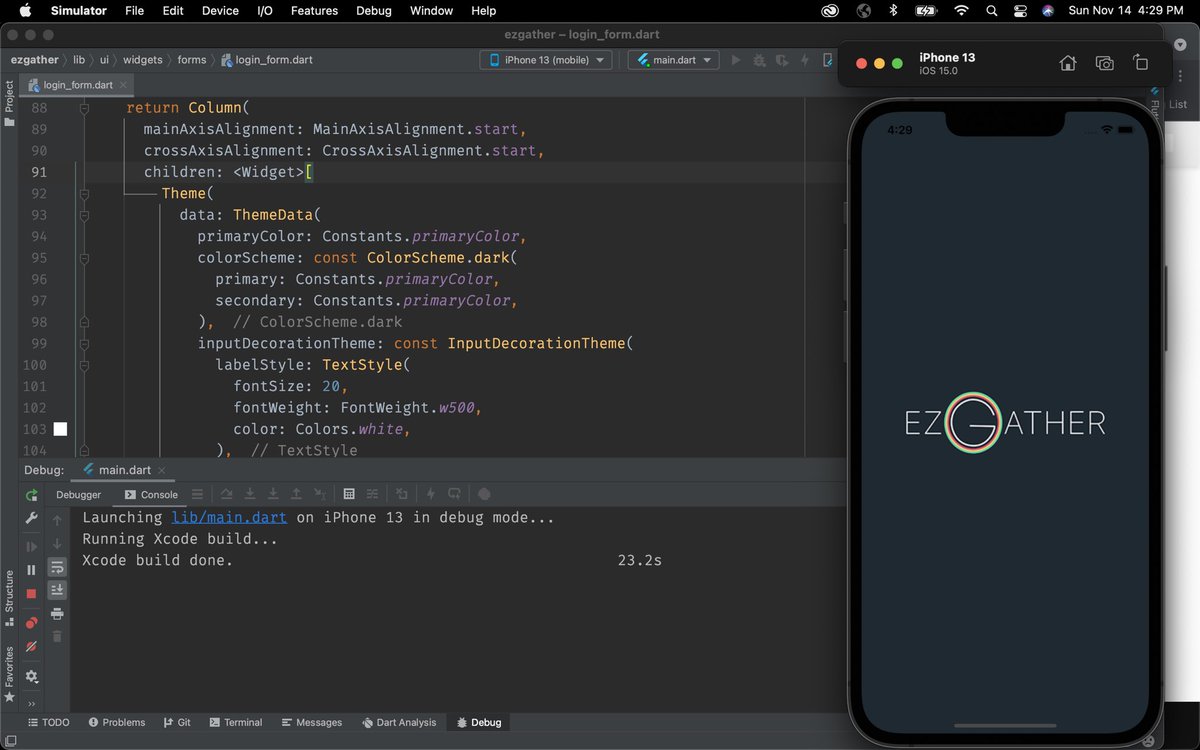Toggle Mute Breakpoints icon
Screen dimensions: 1200x750
coord(31,646)
